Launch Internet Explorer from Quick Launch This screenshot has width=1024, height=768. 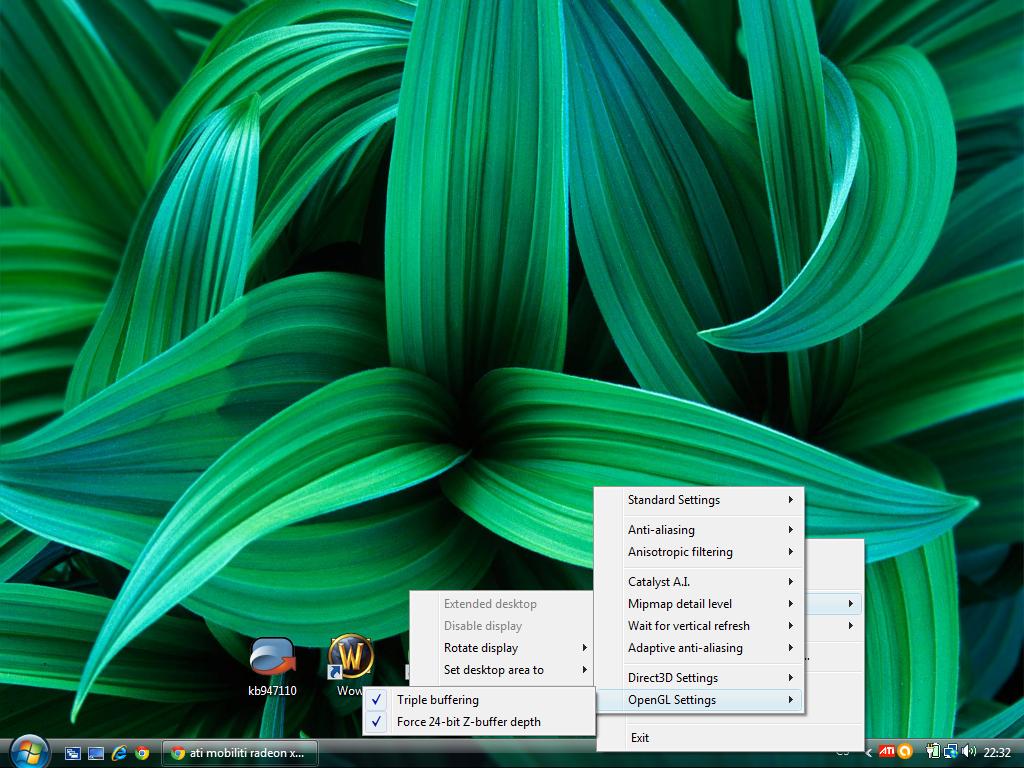pos(120,753)
